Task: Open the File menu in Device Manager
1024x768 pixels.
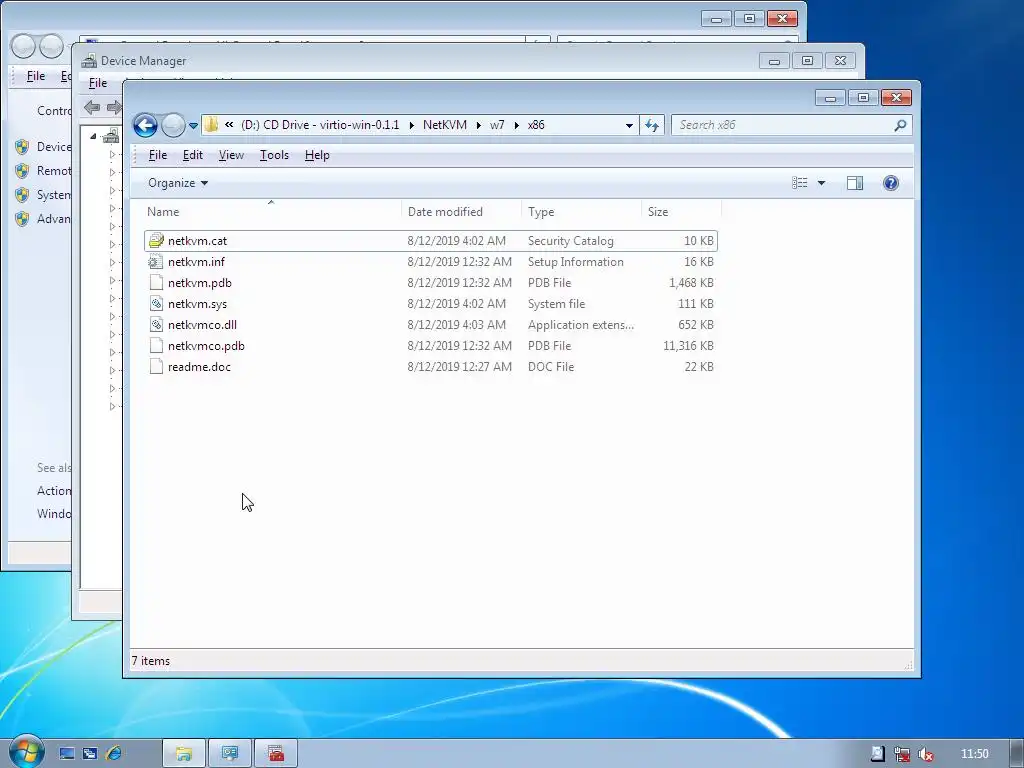Action: coord(98,83)
